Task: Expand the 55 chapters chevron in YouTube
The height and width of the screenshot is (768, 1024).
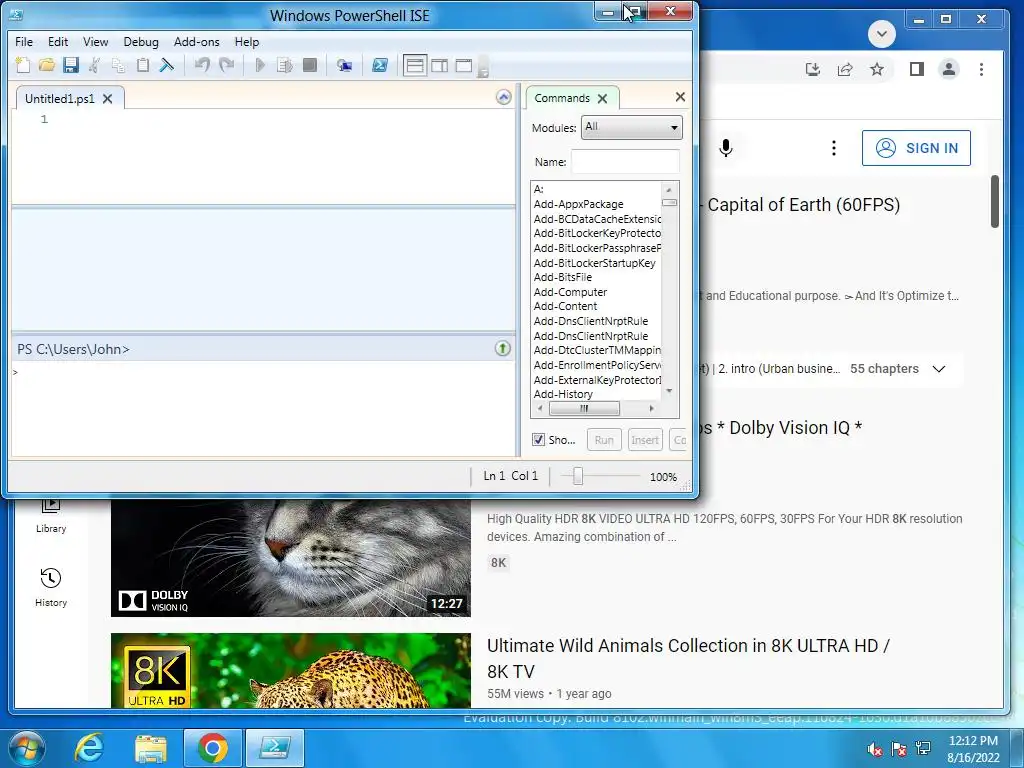Action: coord(938,369)
